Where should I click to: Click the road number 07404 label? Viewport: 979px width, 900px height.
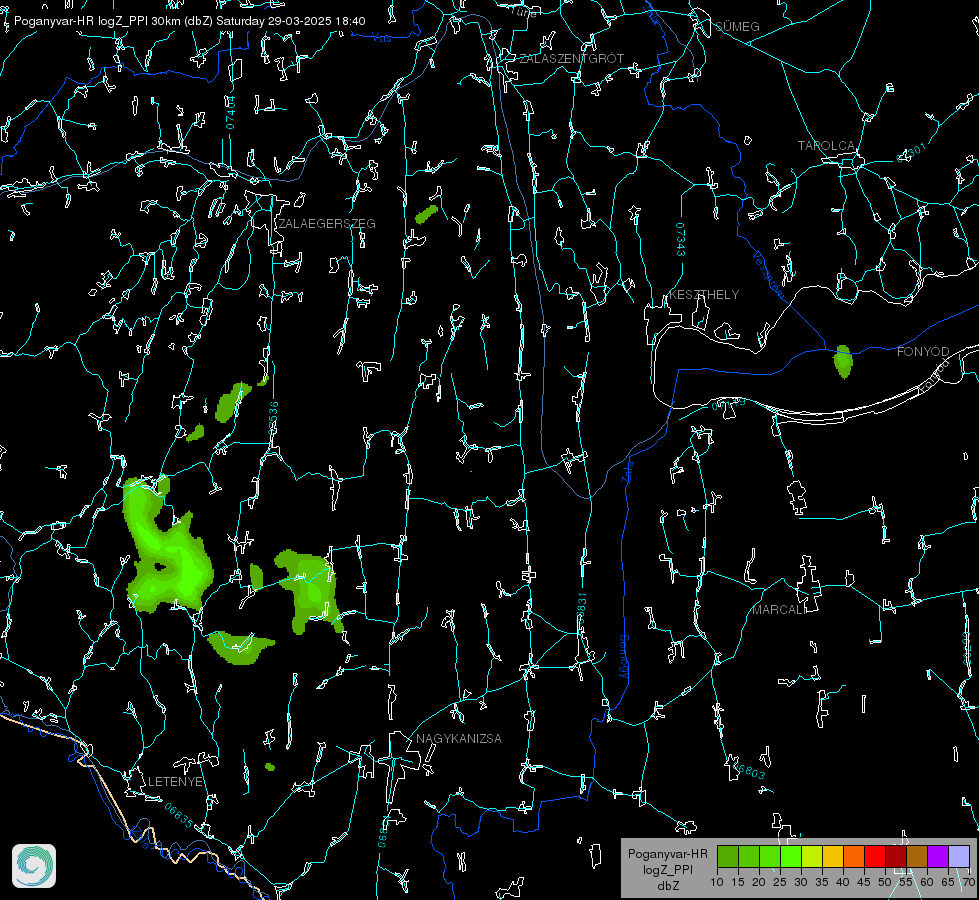click(x=230, y=112)
